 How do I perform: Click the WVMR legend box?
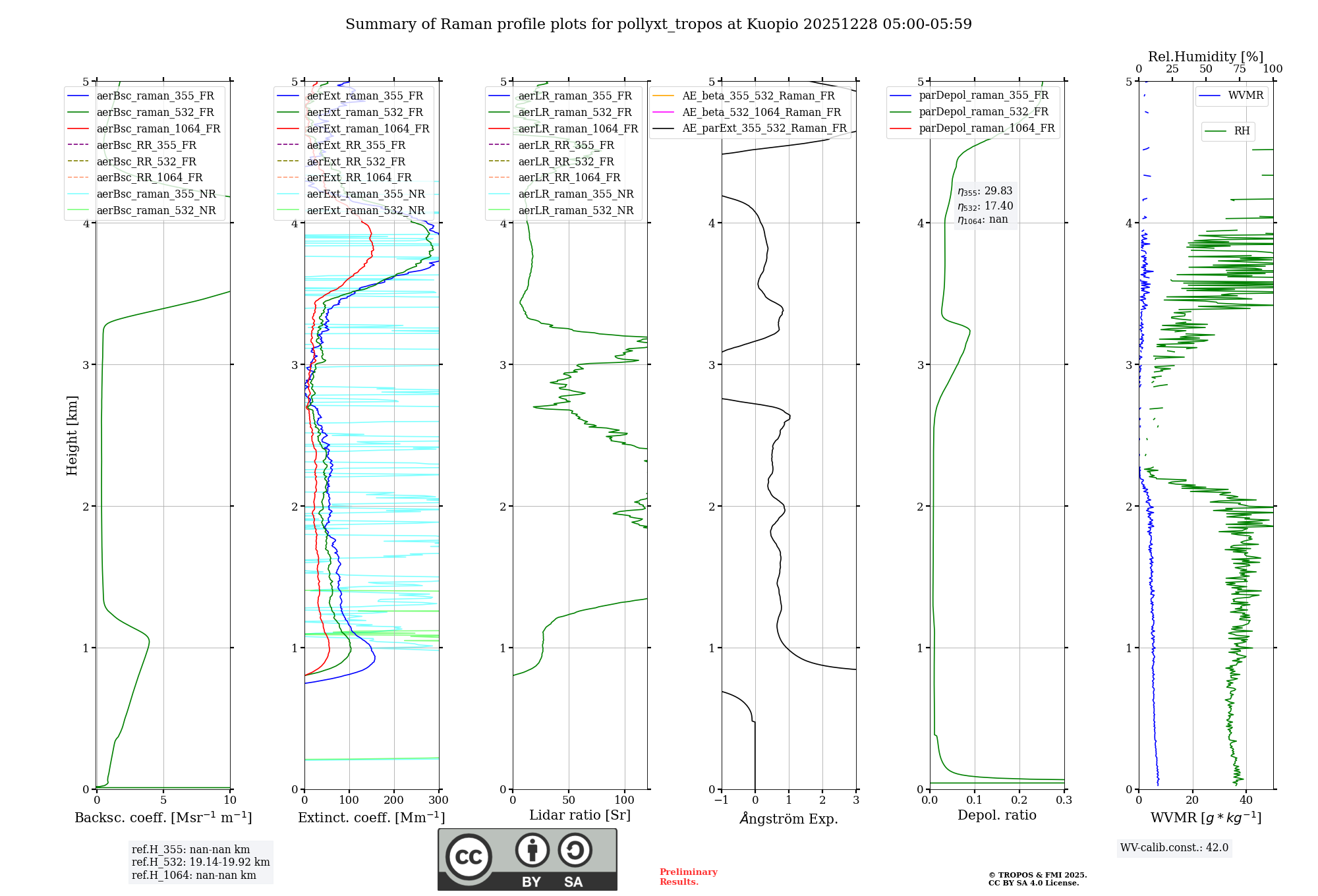1232,96
